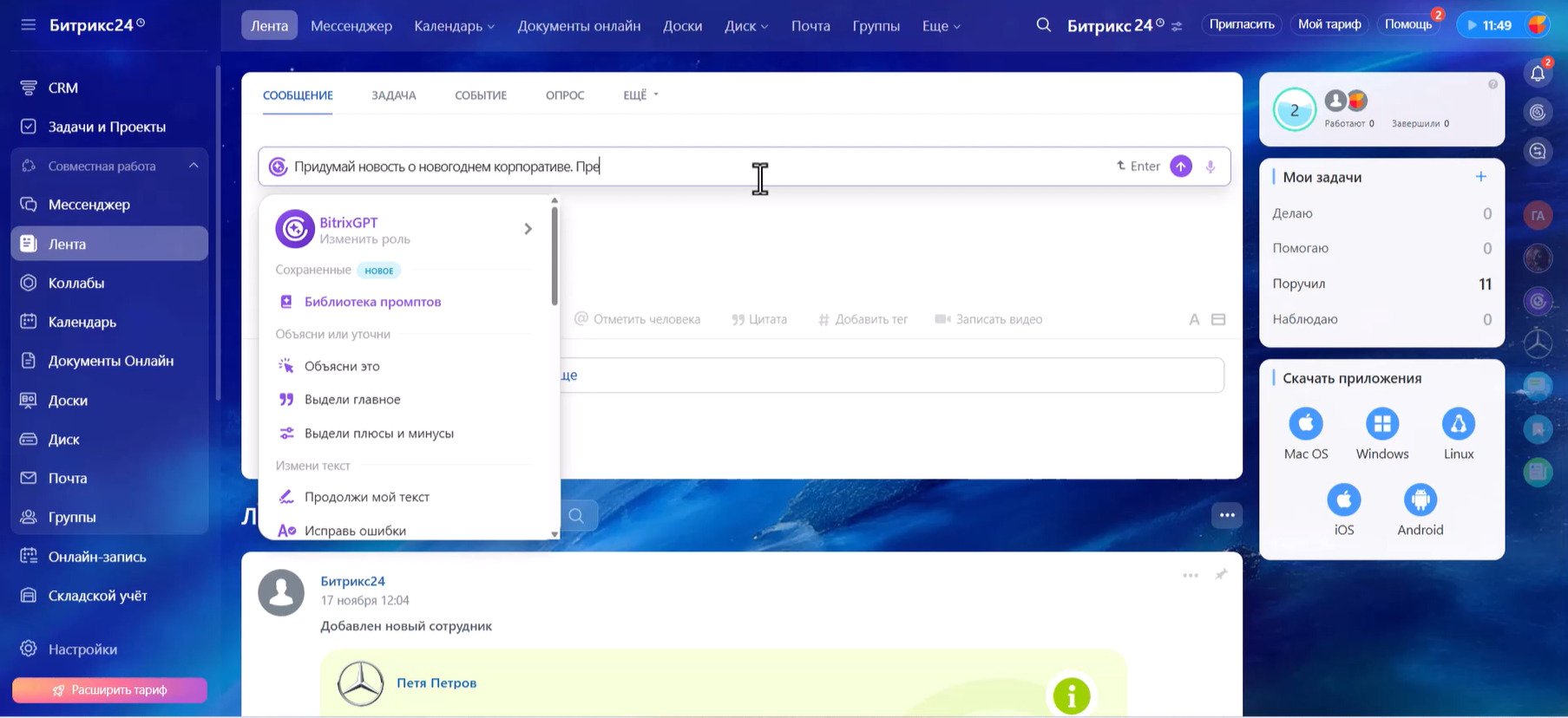Click the feed search magnifier icon
The image size is (1568, 718).
[576, 516]
